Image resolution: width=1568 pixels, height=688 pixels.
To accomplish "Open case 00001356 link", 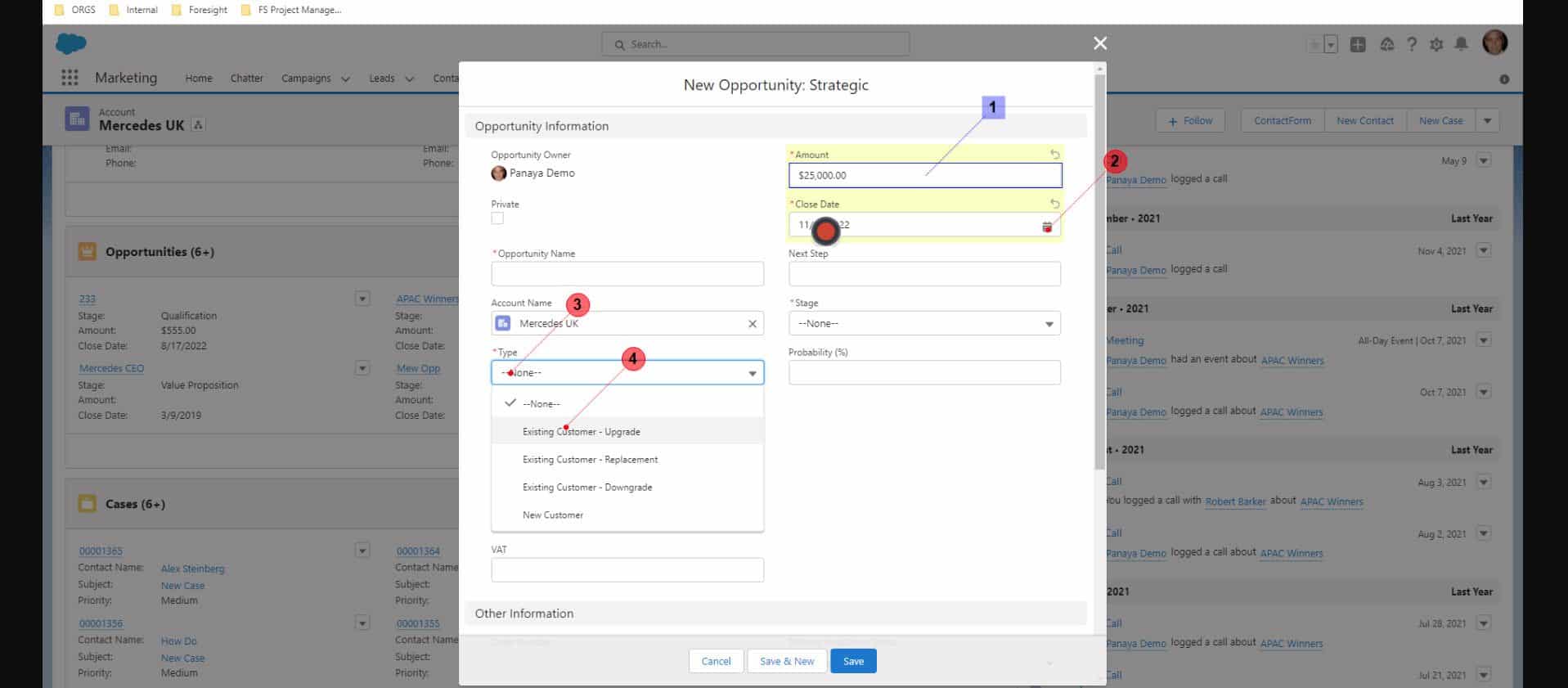I will click(101, 623).
